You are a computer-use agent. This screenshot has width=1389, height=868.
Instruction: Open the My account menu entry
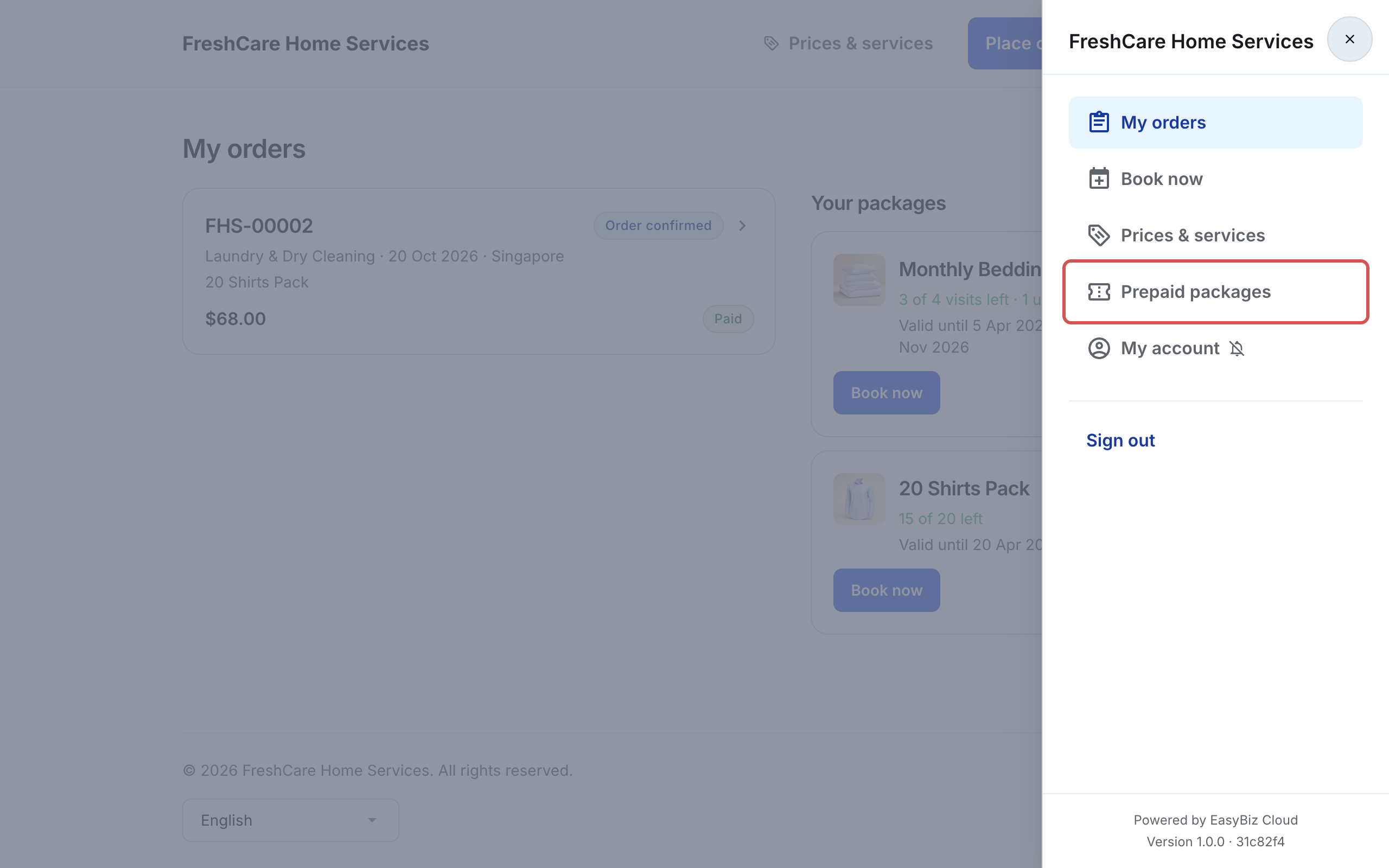[1215, 348]
